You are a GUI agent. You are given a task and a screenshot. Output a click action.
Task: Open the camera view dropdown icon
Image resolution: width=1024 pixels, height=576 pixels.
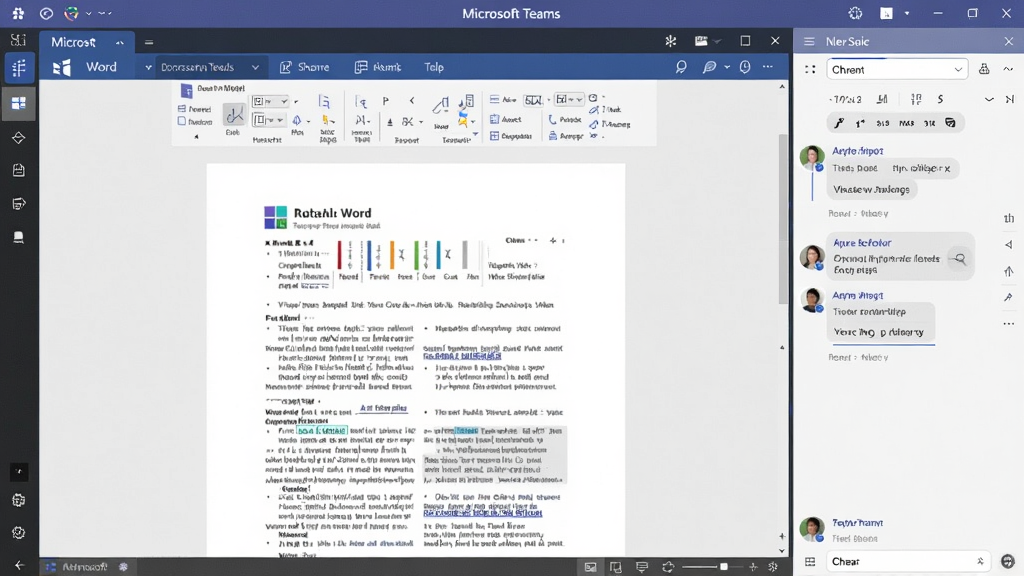pyautogui.click(x=707, y=41)
